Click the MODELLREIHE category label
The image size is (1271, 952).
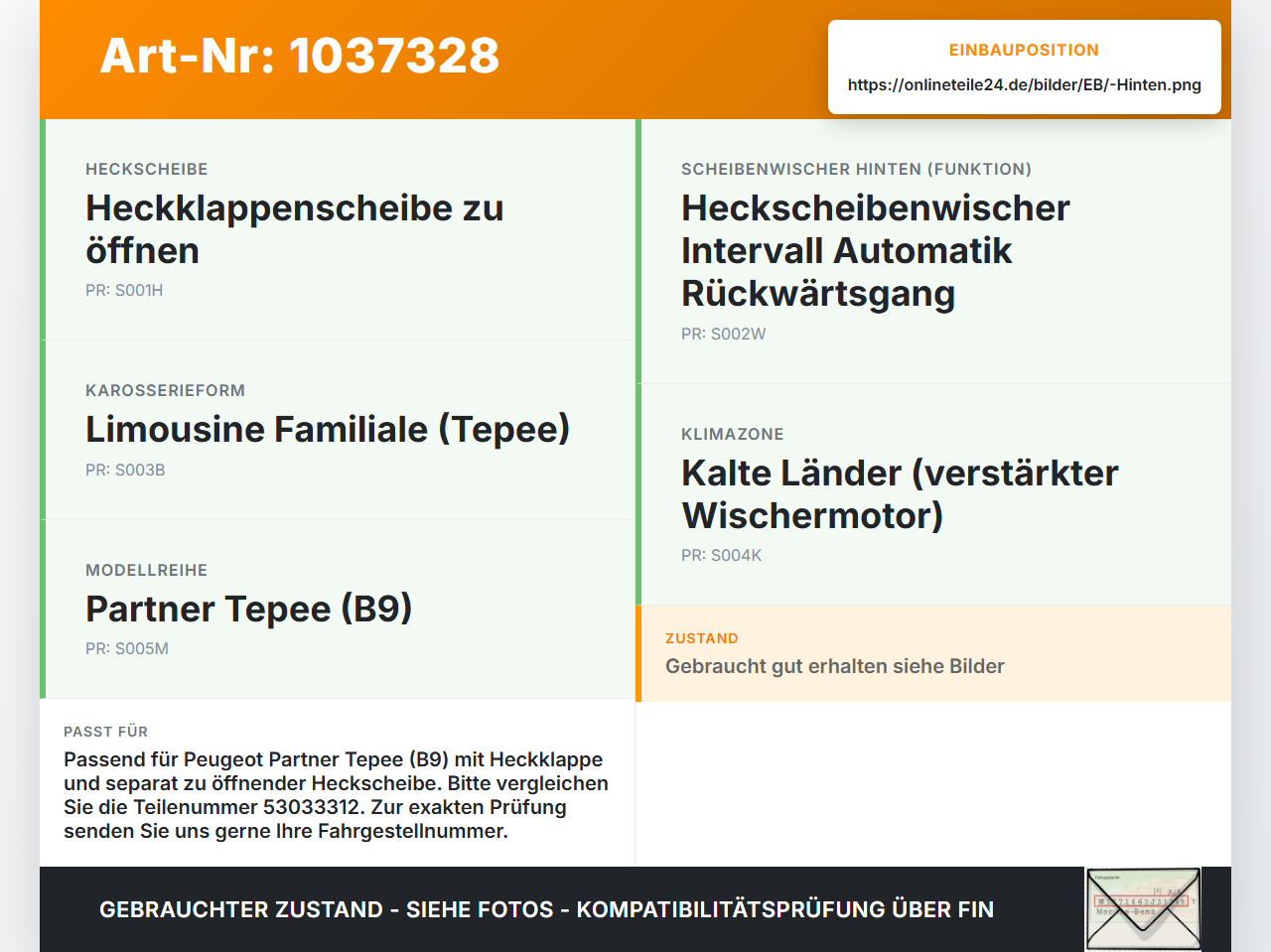pos(147,570)
